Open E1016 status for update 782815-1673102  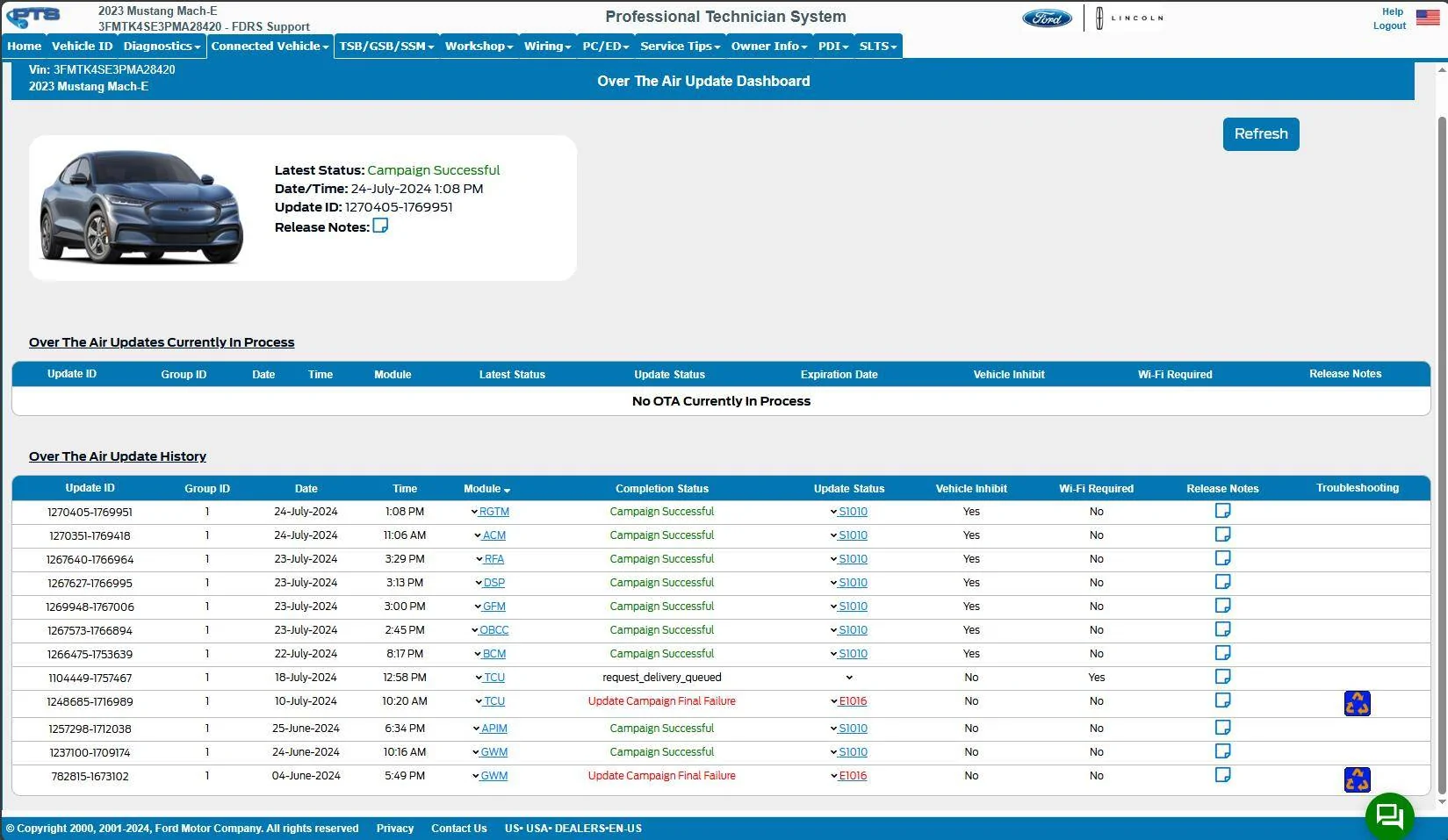[848, 776]
